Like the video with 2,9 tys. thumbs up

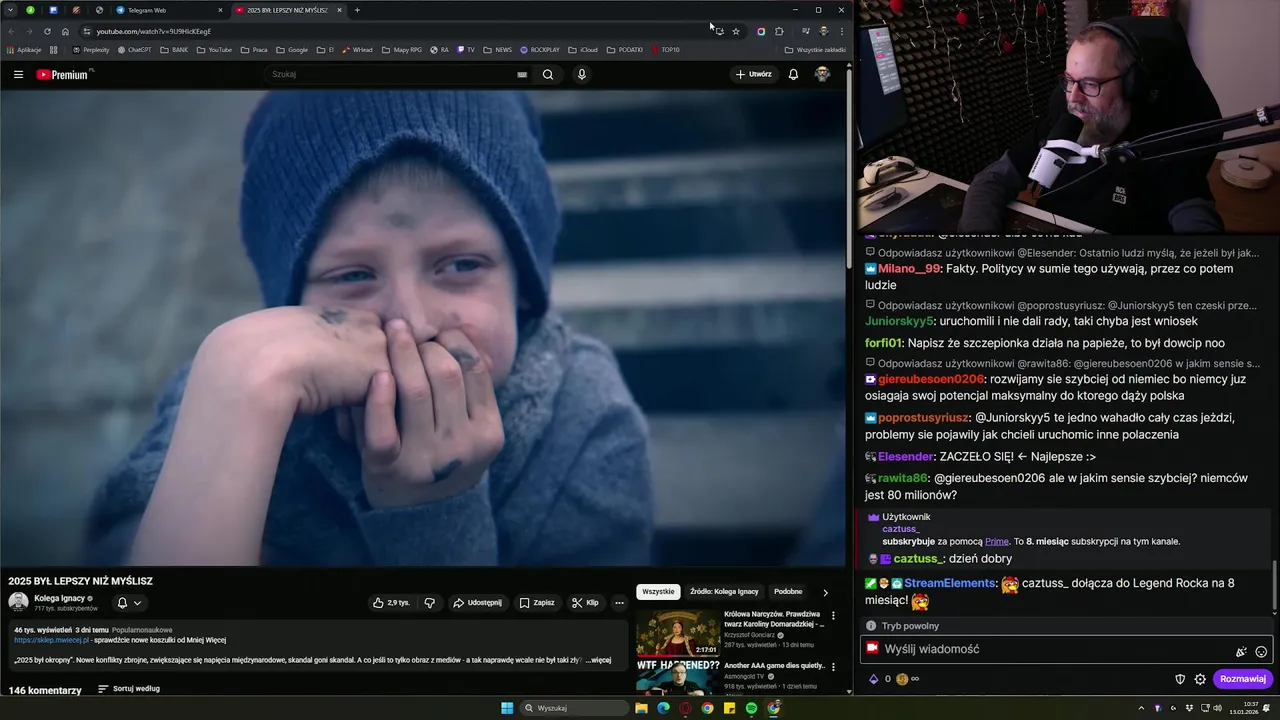tap(391, 603)
